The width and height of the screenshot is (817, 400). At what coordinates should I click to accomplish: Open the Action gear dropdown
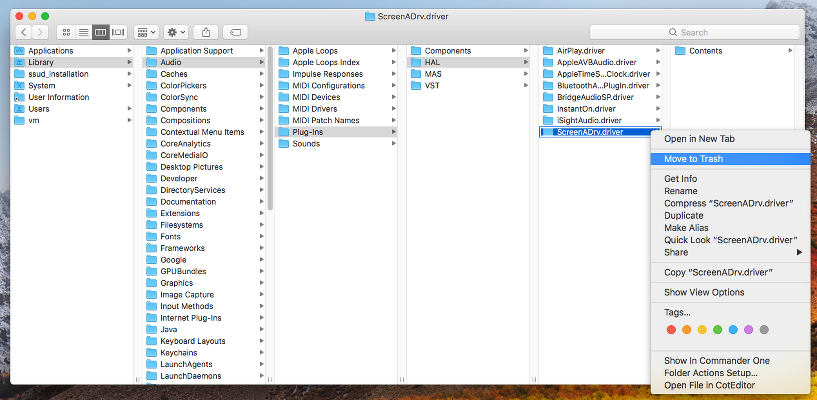pos(176,32)
